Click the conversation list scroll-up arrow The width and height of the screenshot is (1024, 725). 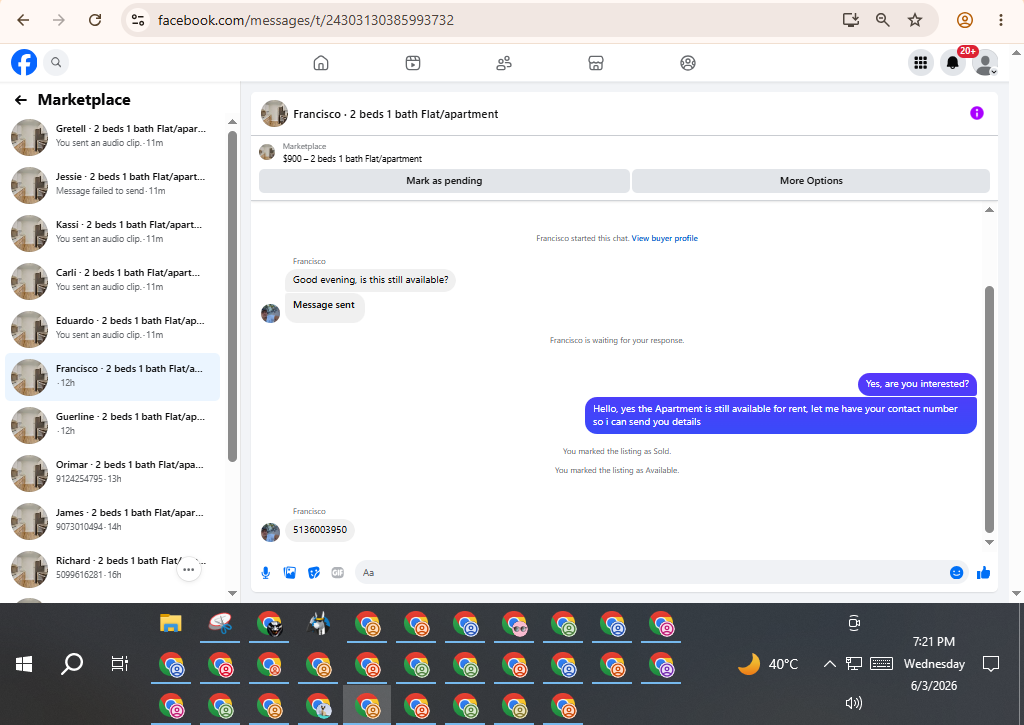[x=232, y=121]
